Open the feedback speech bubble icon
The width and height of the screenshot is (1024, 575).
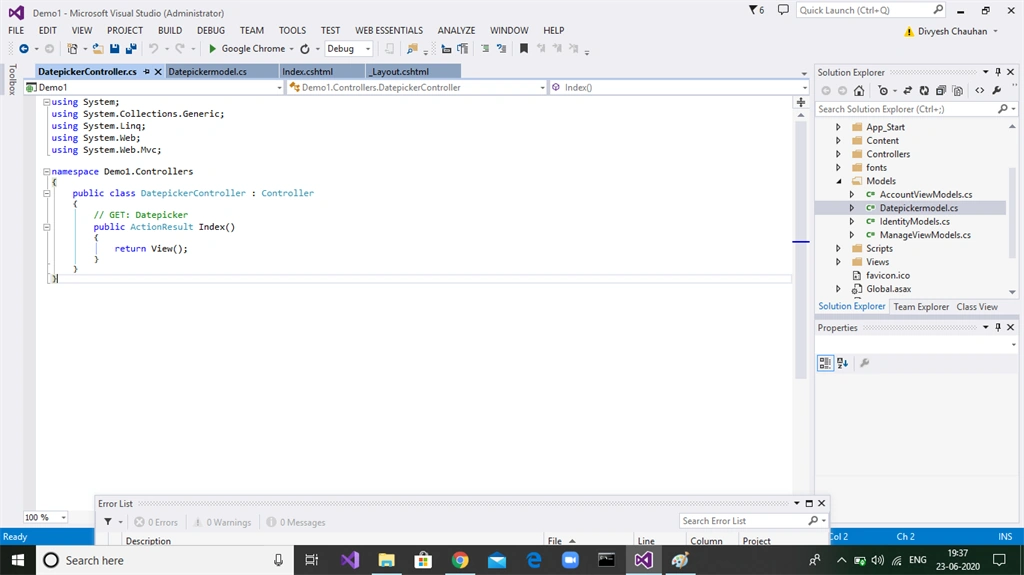tap(783, 10)
